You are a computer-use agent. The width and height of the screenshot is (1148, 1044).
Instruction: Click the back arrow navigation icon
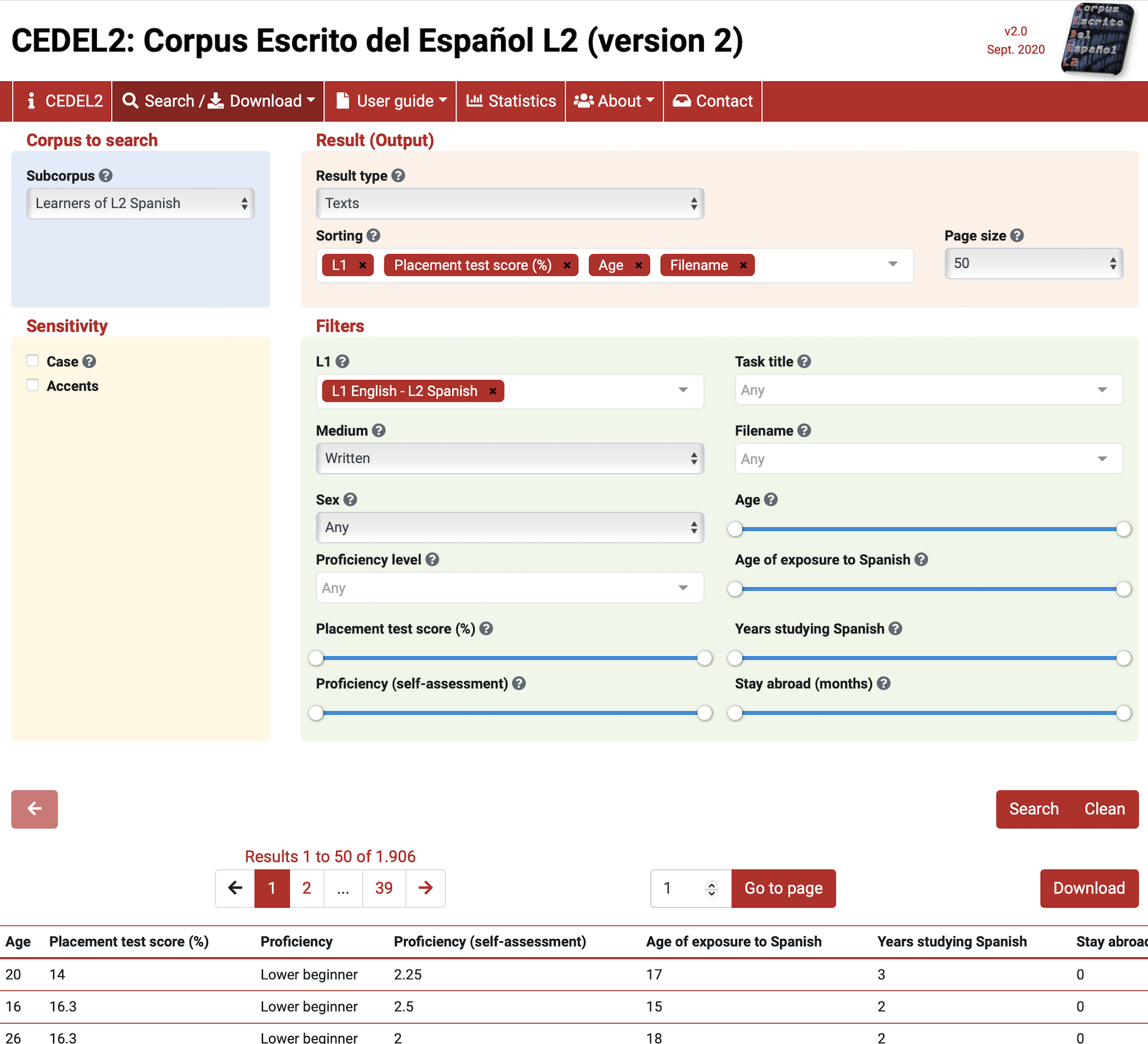[35, 807]
